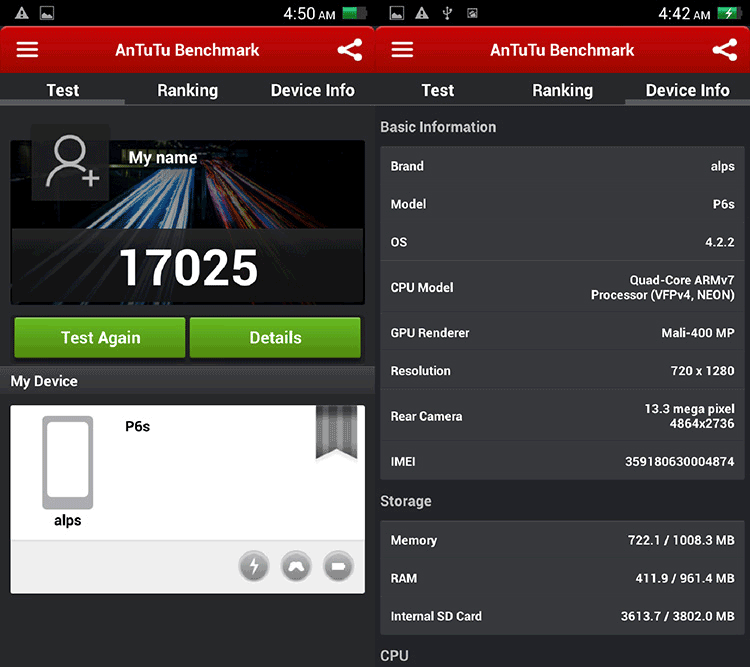The height and width of the screenshot is (667, 750).
Task: Open hamburger menu on the Device Info screen
Action: click(402, 50)
